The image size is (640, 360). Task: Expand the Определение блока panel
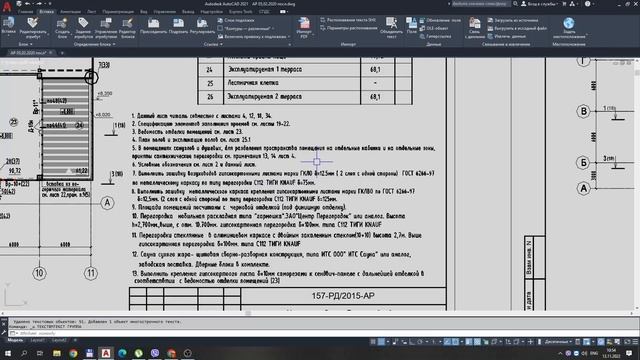(x=95, y=44)
